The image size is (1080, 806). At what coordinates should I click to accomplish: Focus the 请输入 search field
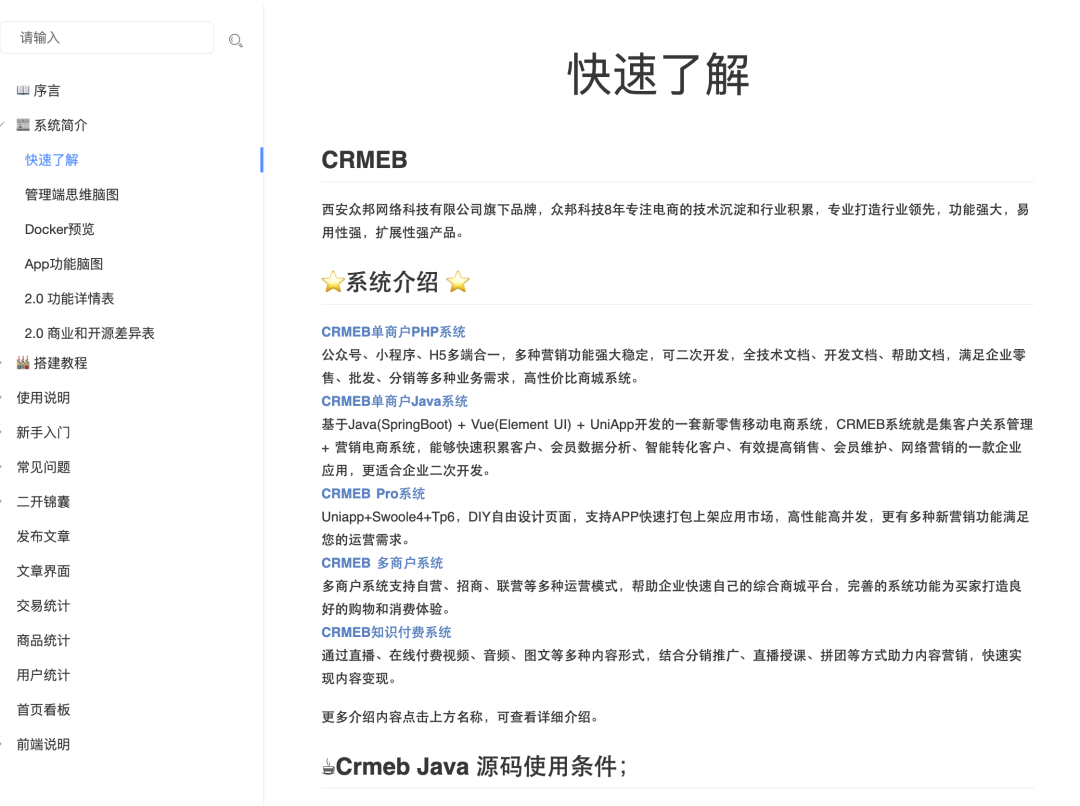click(x=107, y=37)
